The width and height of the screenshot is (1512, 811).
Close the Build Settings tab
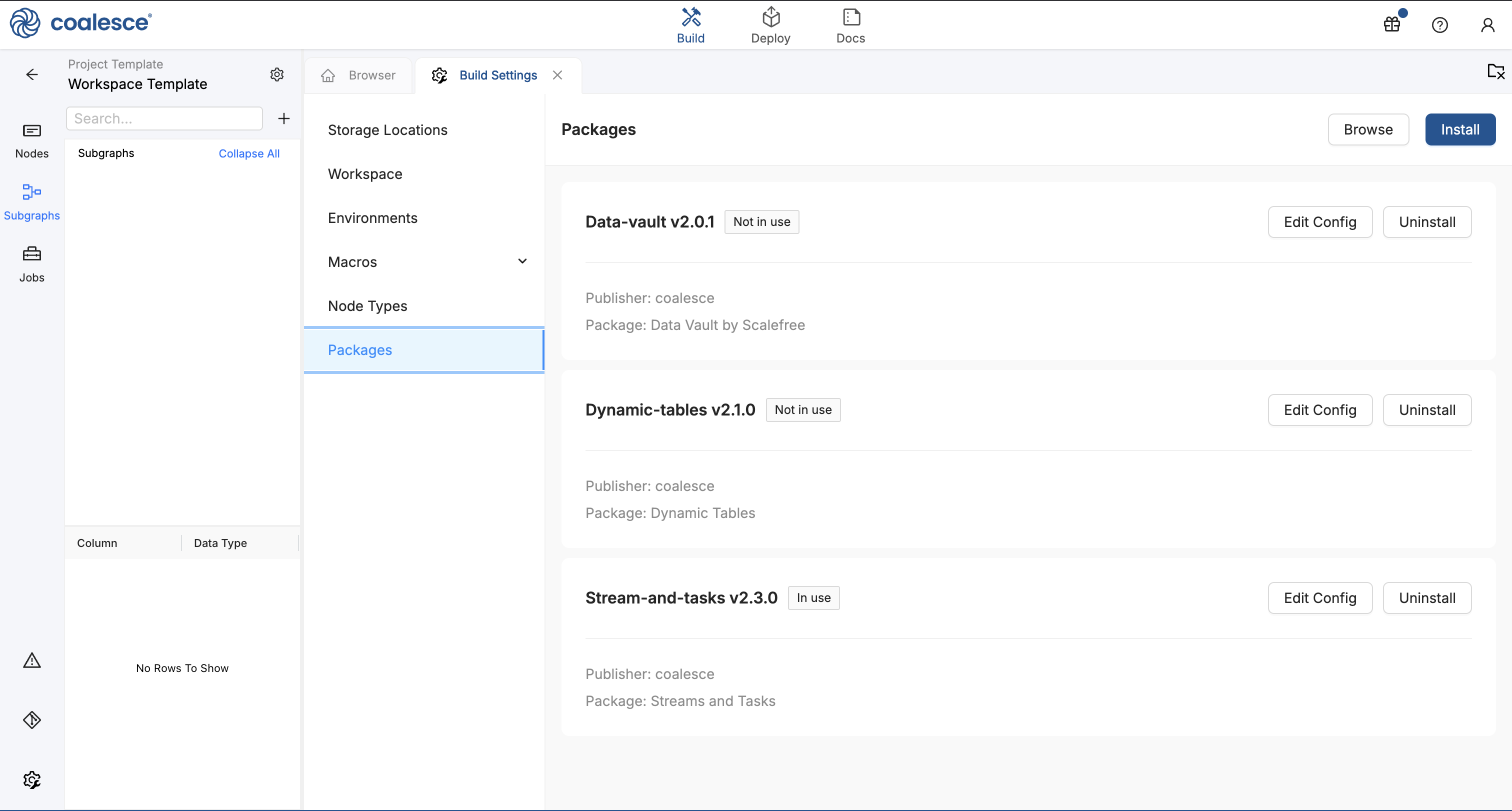point(557,75)
